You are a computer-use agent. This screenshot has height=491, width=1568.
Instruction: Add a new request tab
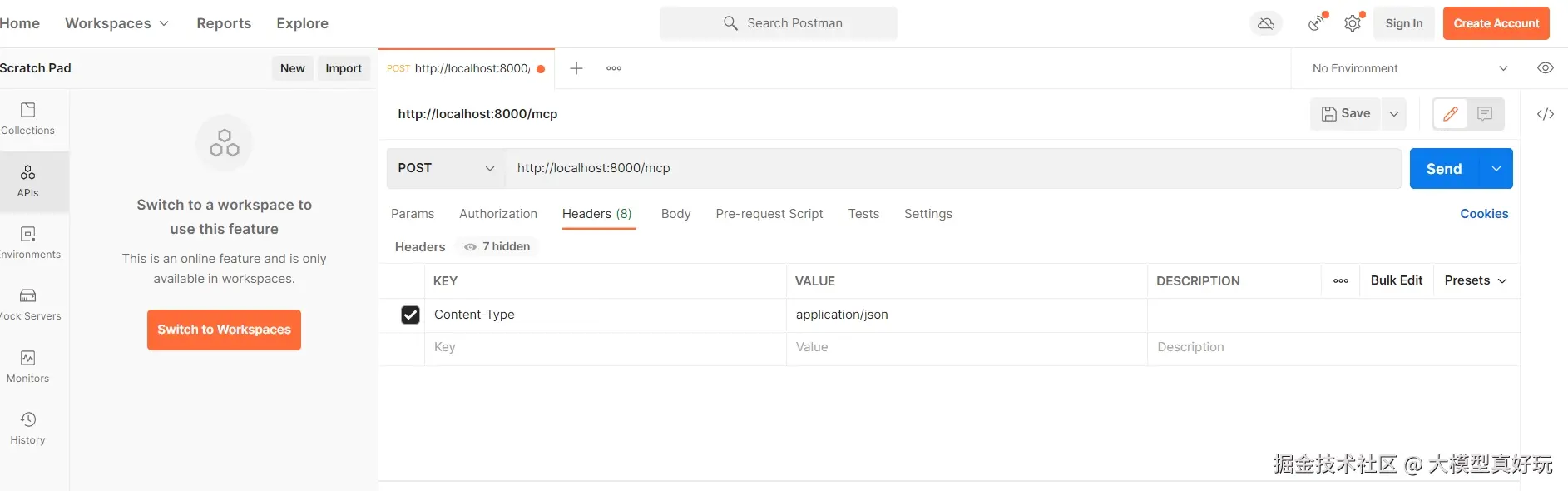point(576,68)
